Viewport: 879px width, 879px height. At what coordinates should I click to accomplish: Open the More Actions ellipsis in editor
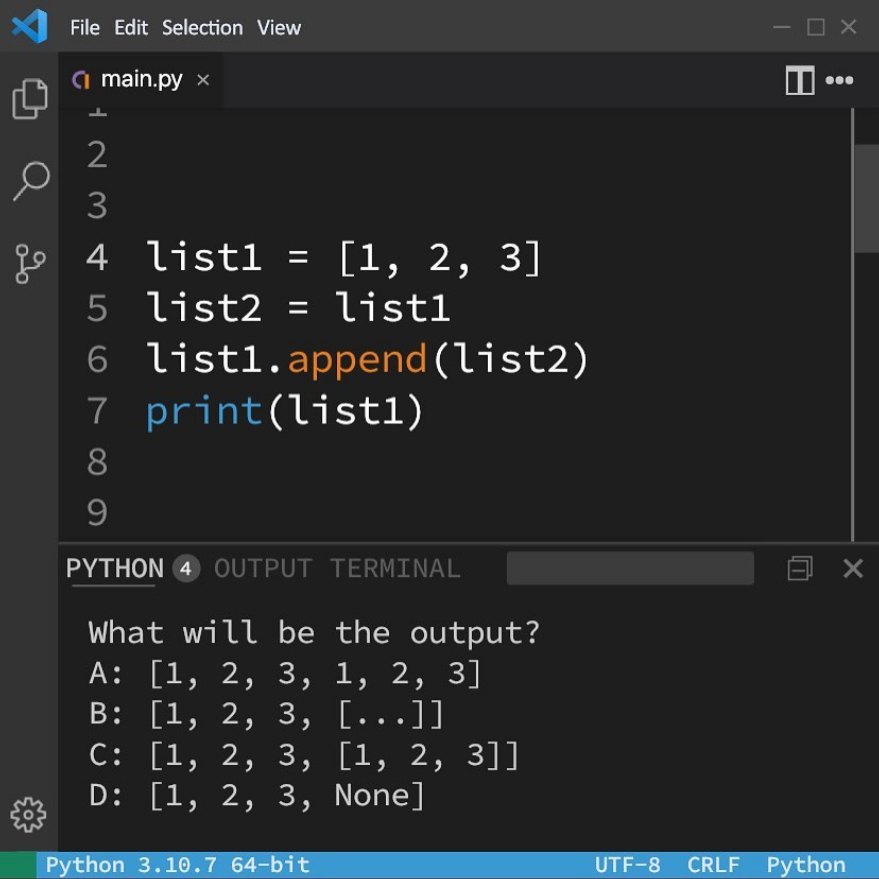[839, 80]
